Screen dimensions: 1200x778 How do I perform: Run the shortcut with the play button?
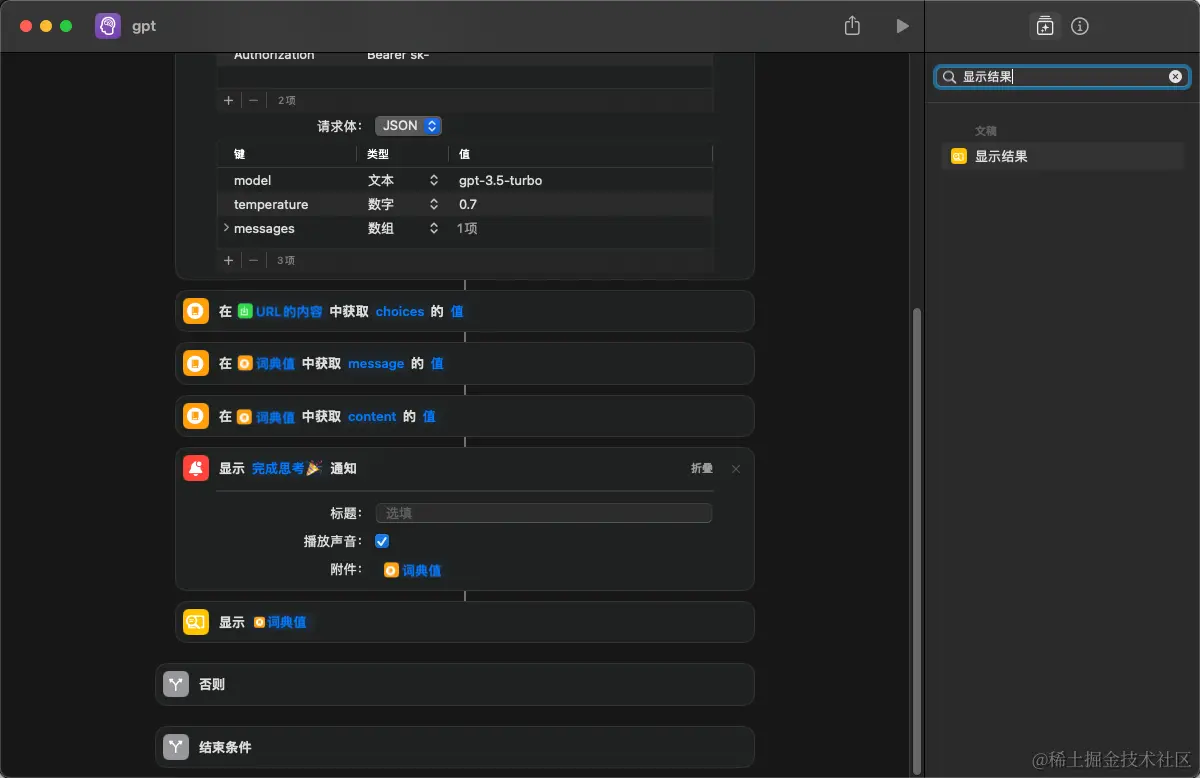tap(902, 26)
